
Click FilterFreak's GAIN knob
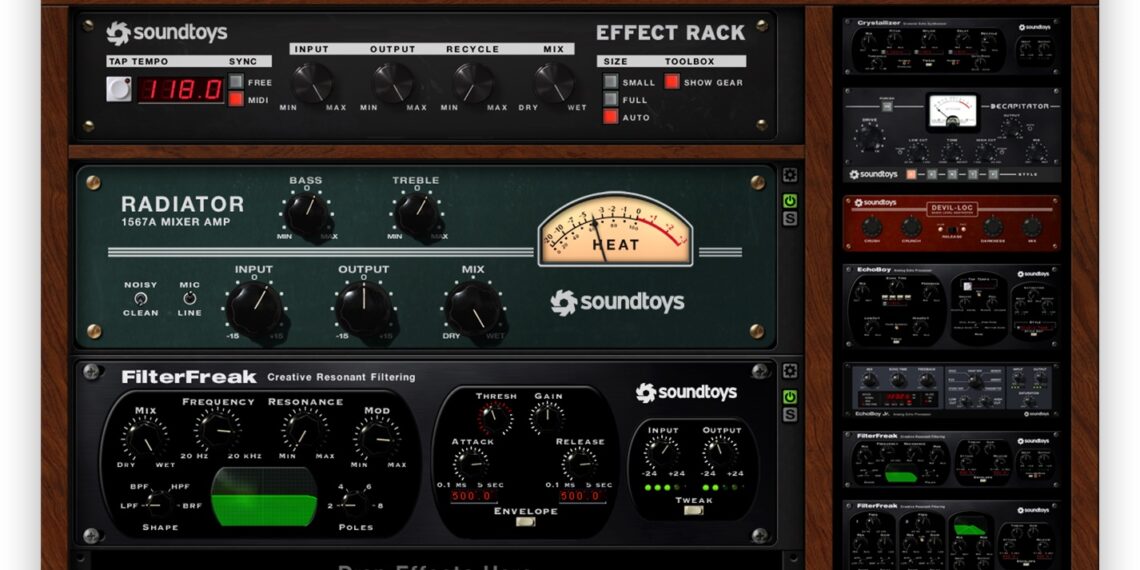[547, 418]
